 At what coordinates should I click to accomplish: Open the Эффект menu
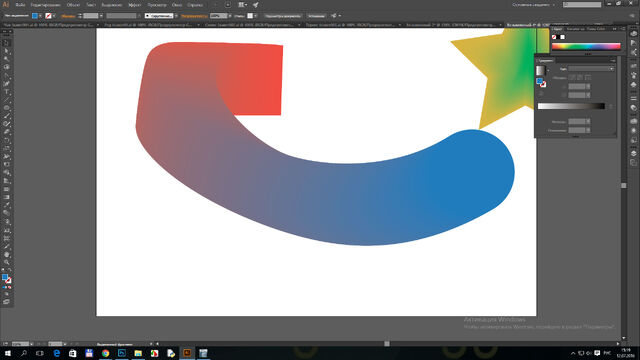point(135,5)
